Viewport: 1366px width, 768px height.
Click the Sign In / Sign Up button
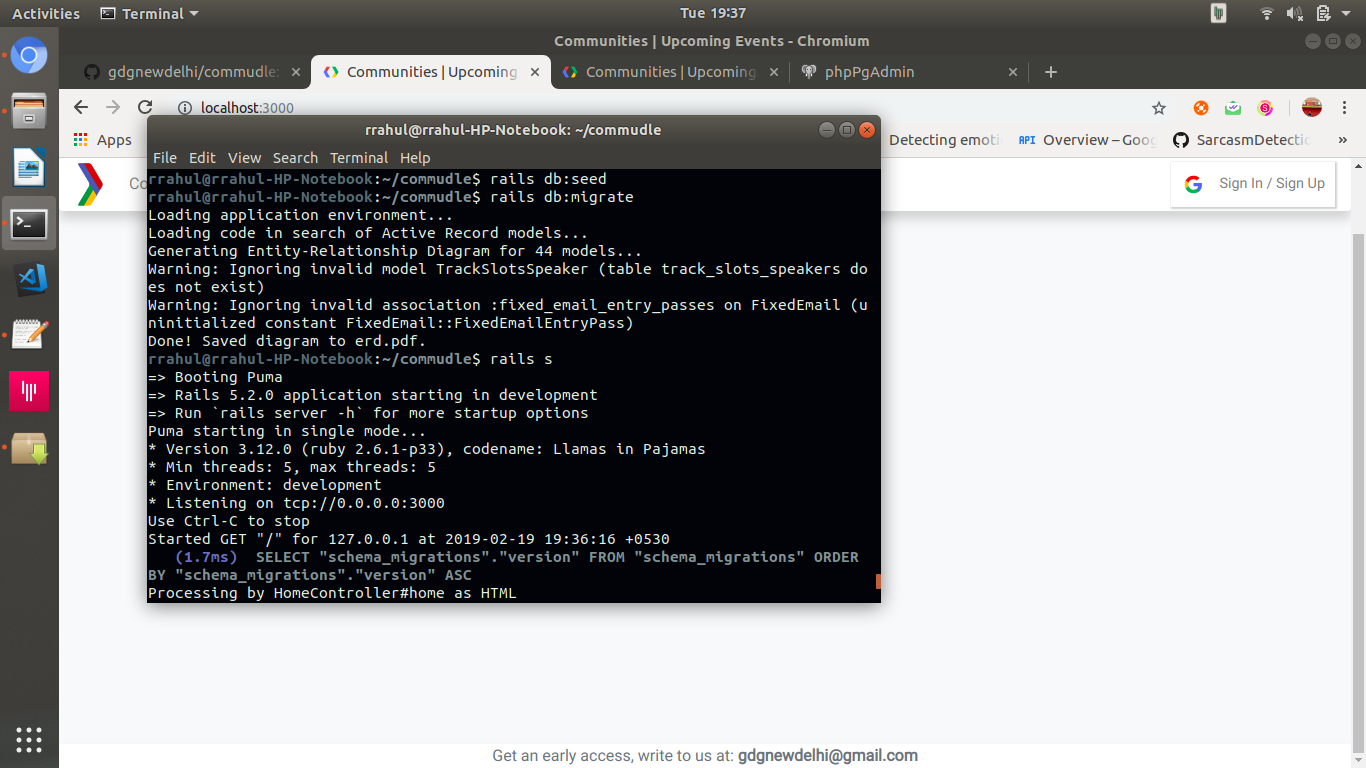click(1252, 184)
